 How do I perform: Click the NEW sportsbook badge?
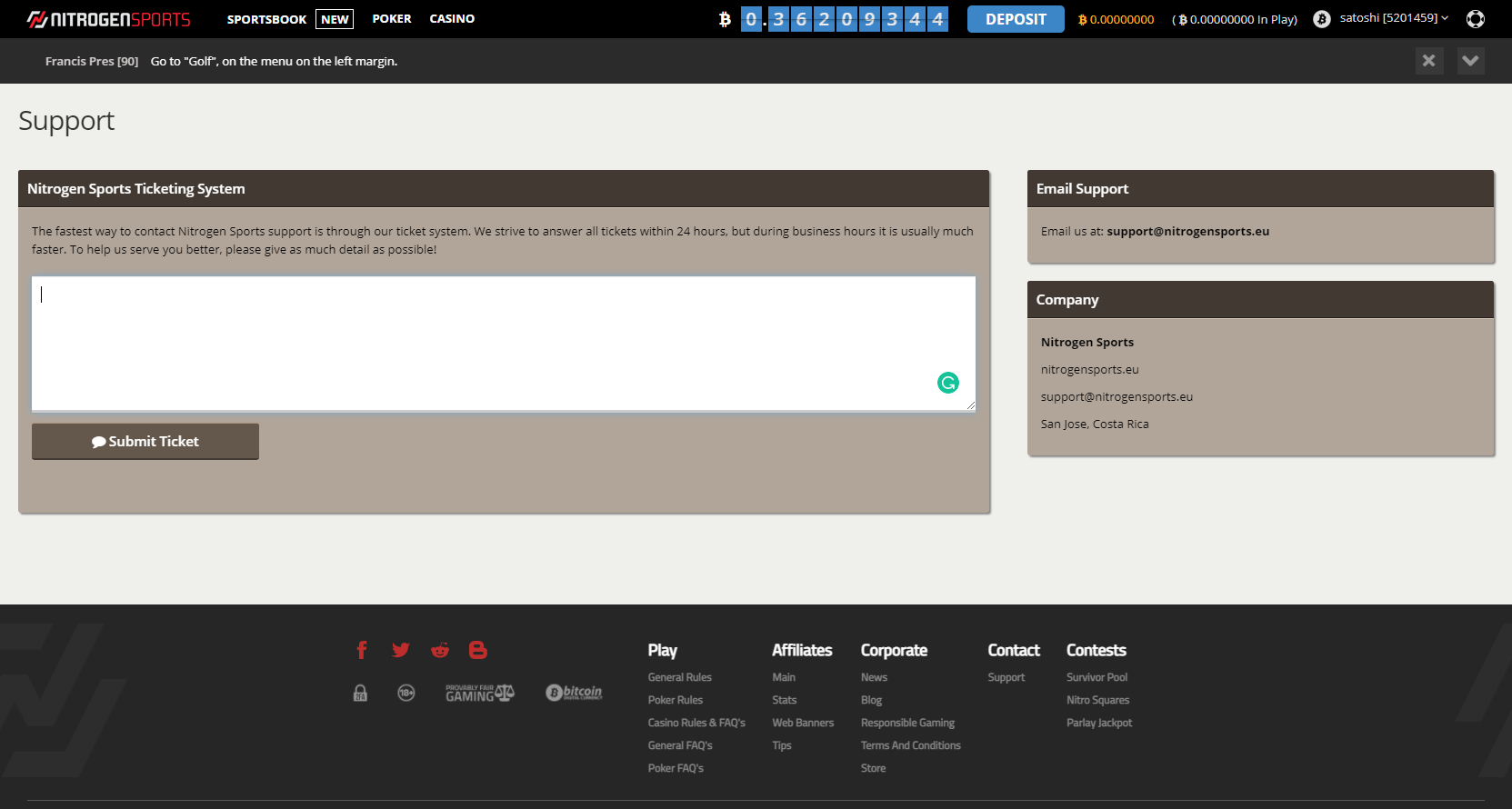click(x=335, y=19)
